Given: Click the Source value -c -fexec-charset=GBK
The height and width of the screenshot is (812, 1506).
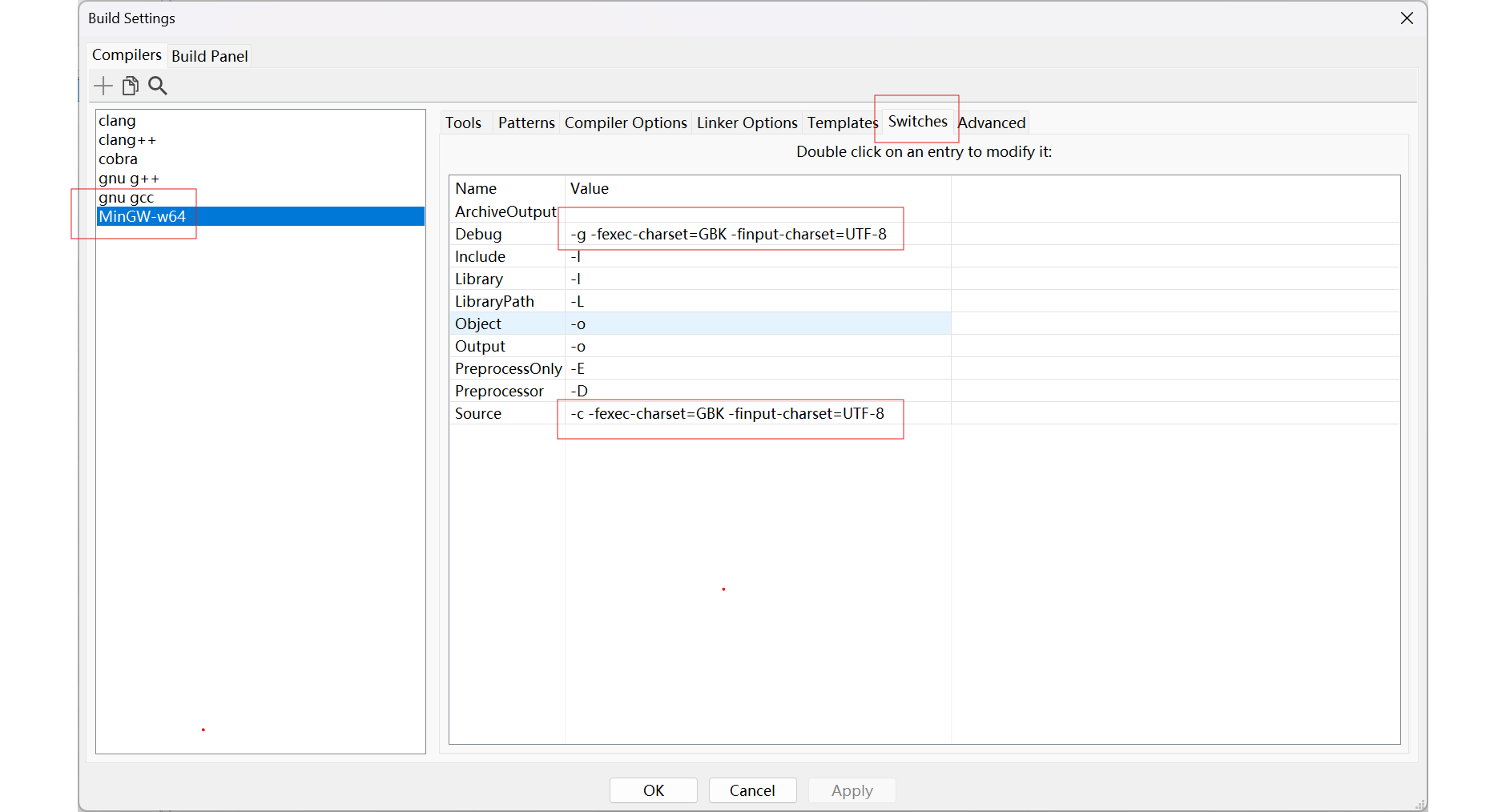Looking at the screenshot, I should [x=727, y=413].
